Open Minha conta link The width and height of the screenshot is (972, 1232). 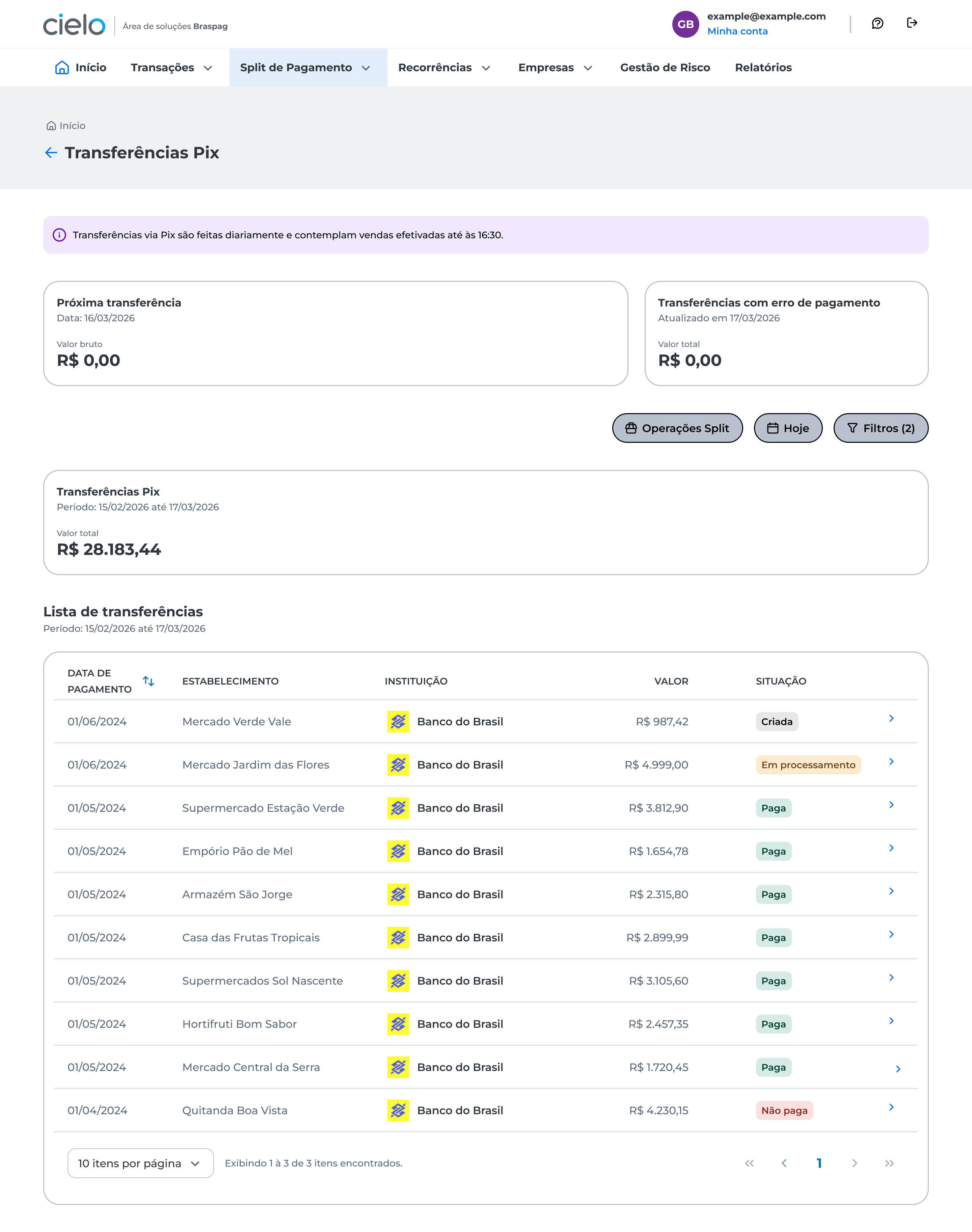pos(737,31)
